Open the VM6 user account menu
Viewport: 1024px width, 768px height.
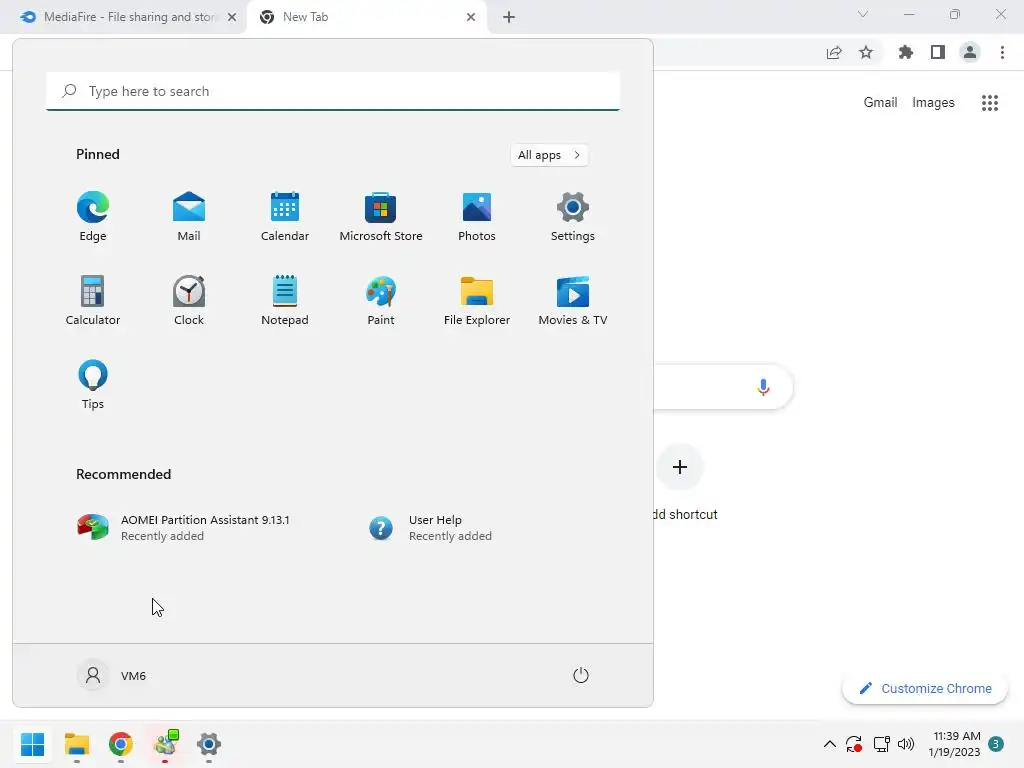[112, 675]
